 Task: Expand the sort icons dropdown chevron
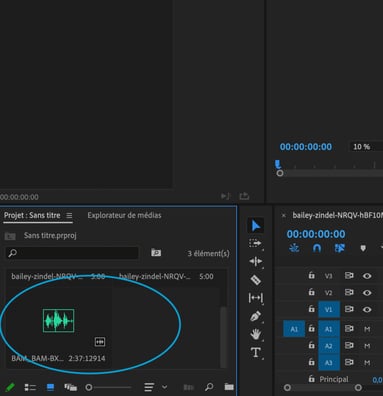coord(164,387)
